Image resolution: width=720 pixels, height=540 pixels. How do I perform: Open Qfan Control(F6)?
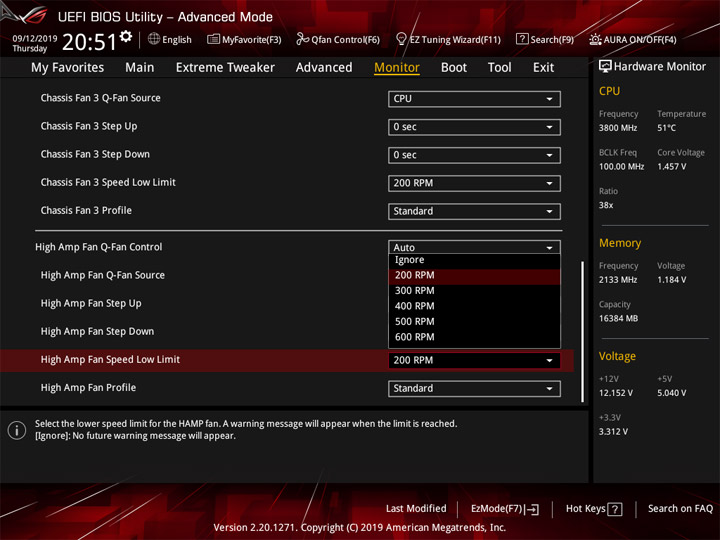click(338, 39)
